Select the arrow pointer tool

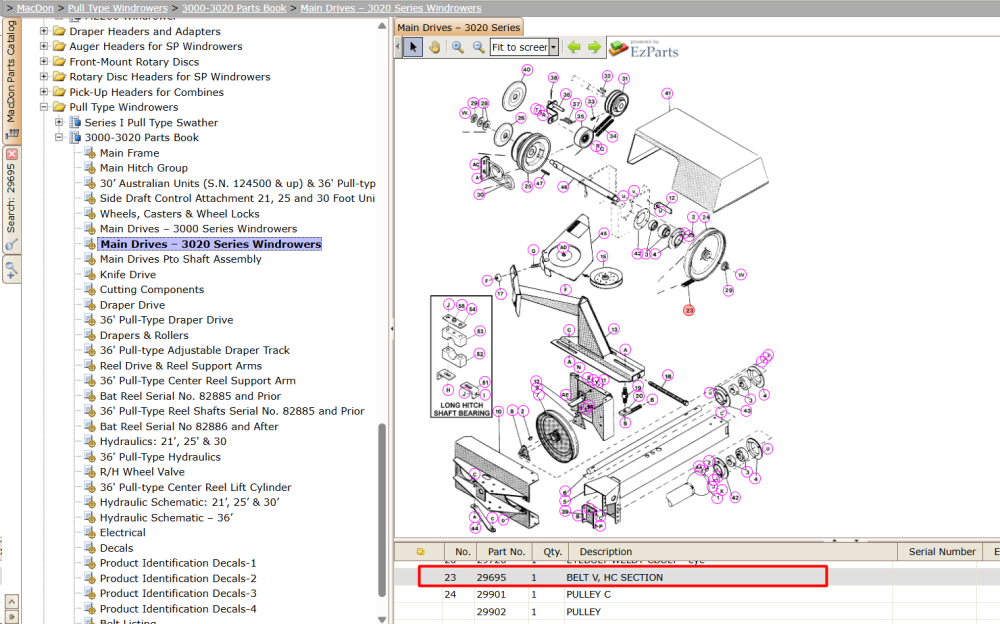[x=413, y=47]
